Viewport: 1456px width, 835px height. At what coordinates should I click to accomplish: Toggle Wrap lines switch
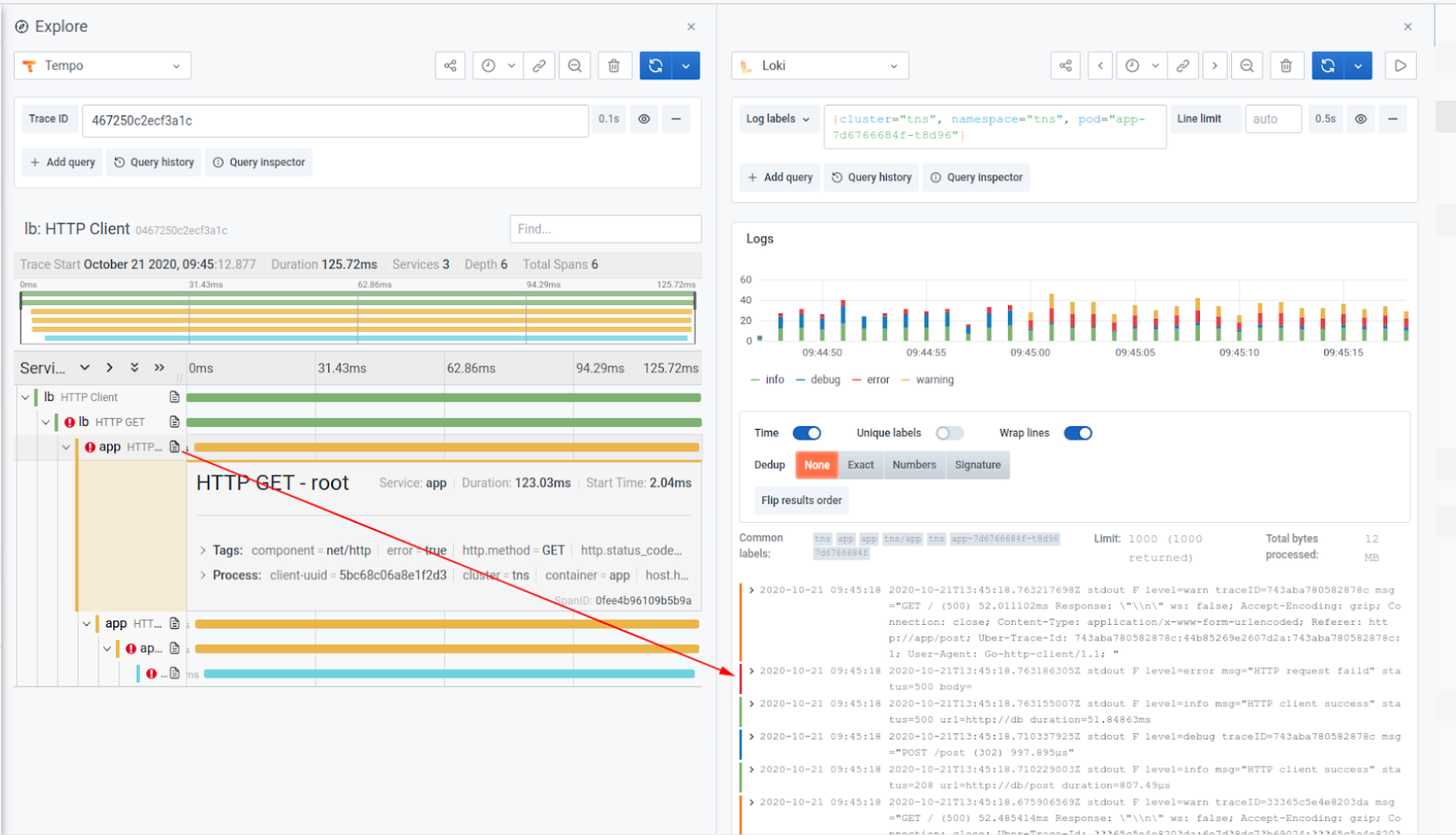click(1078, 433)
